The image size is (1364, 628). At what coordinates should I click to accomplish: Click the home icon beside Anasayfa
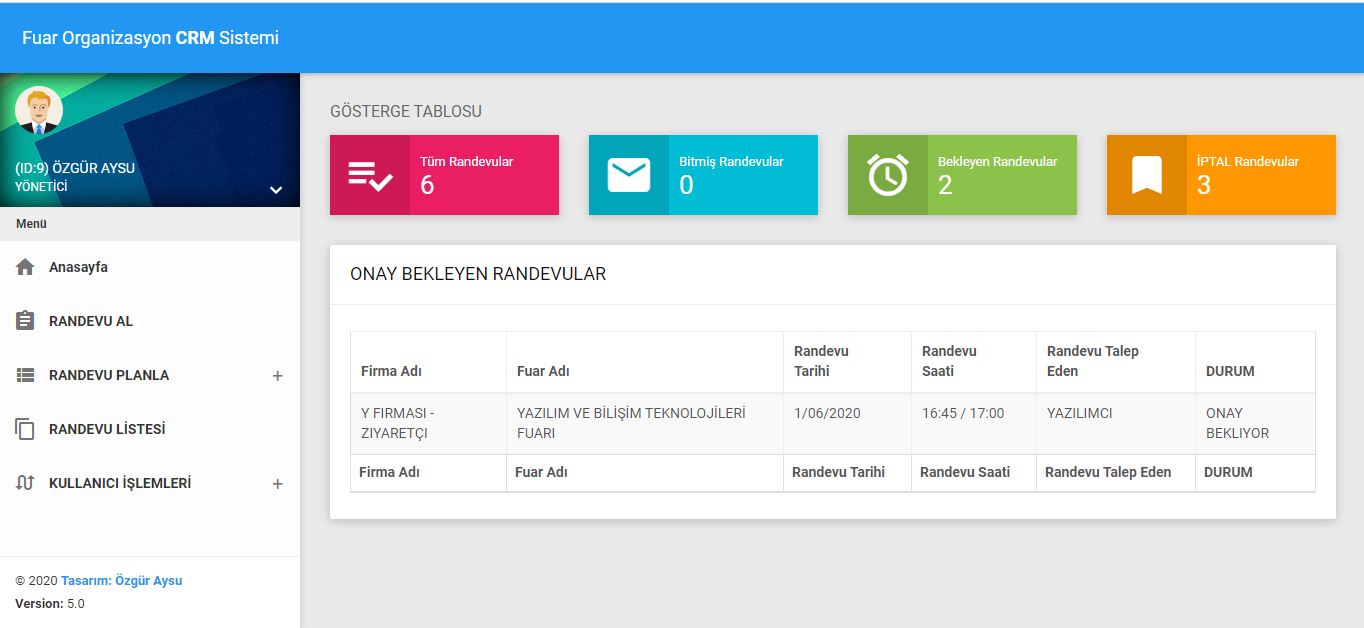click(26, 268)
